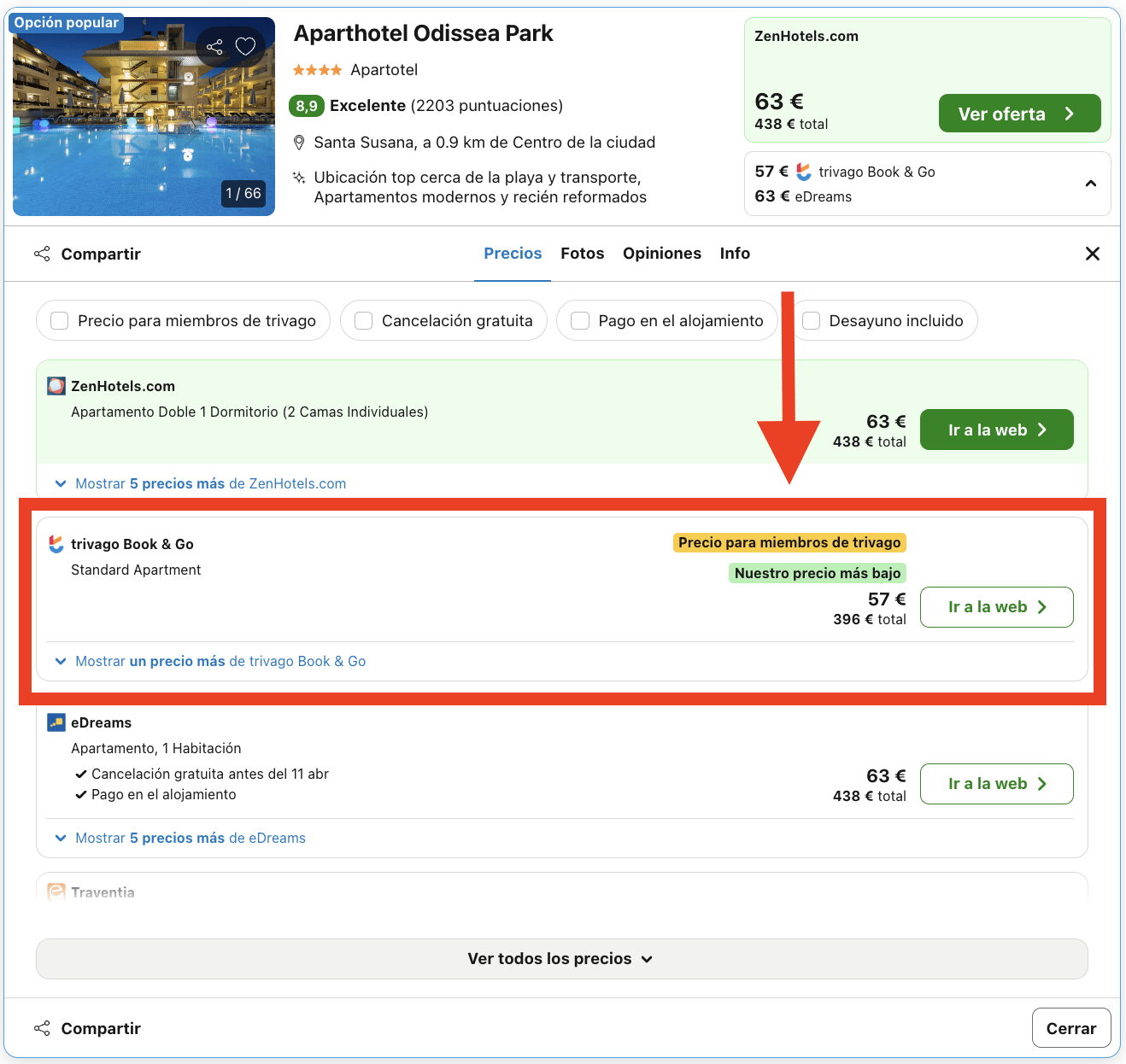The height and width of the screenshot is (1064, 1126).
Task: Click the Aparthotel Odissea Park title
Action: click(x=423, y=33)
